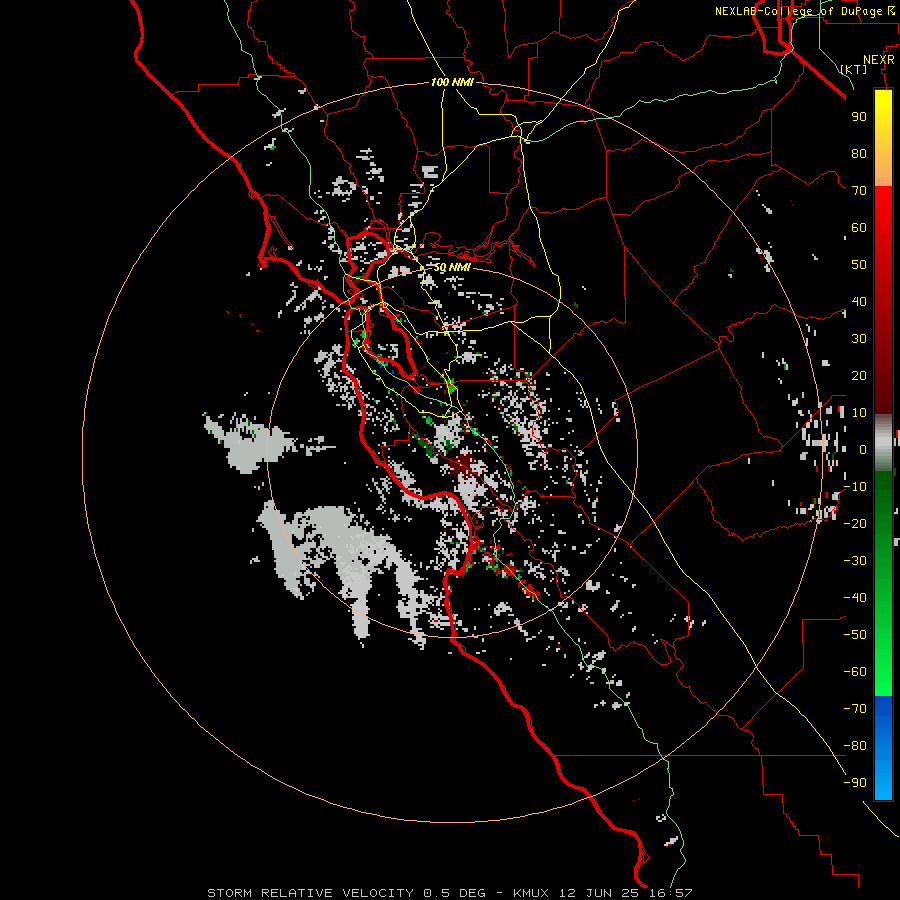This screenshot has height=900, width=900.
Task: Click the positive "10" value on the velocity scale
Action: click(859, 413)
